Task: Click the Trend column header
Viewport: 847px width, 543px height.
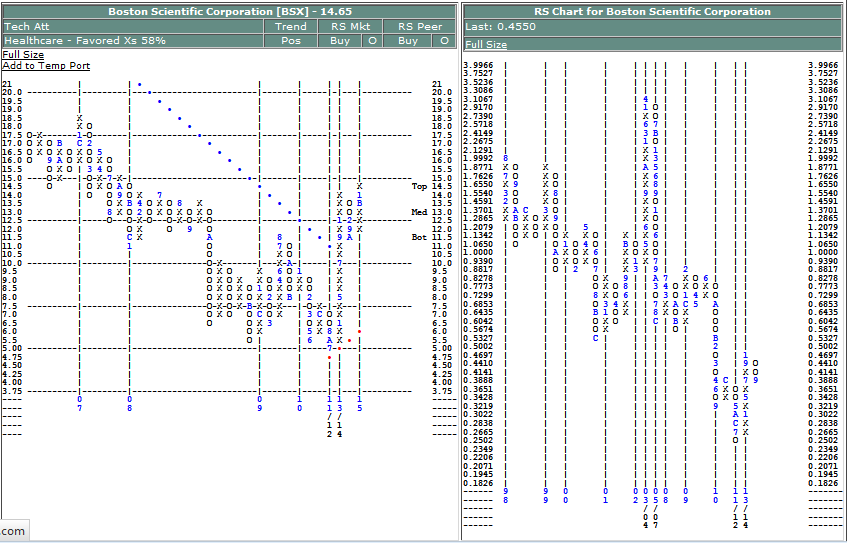Action: tap(291, 26)
